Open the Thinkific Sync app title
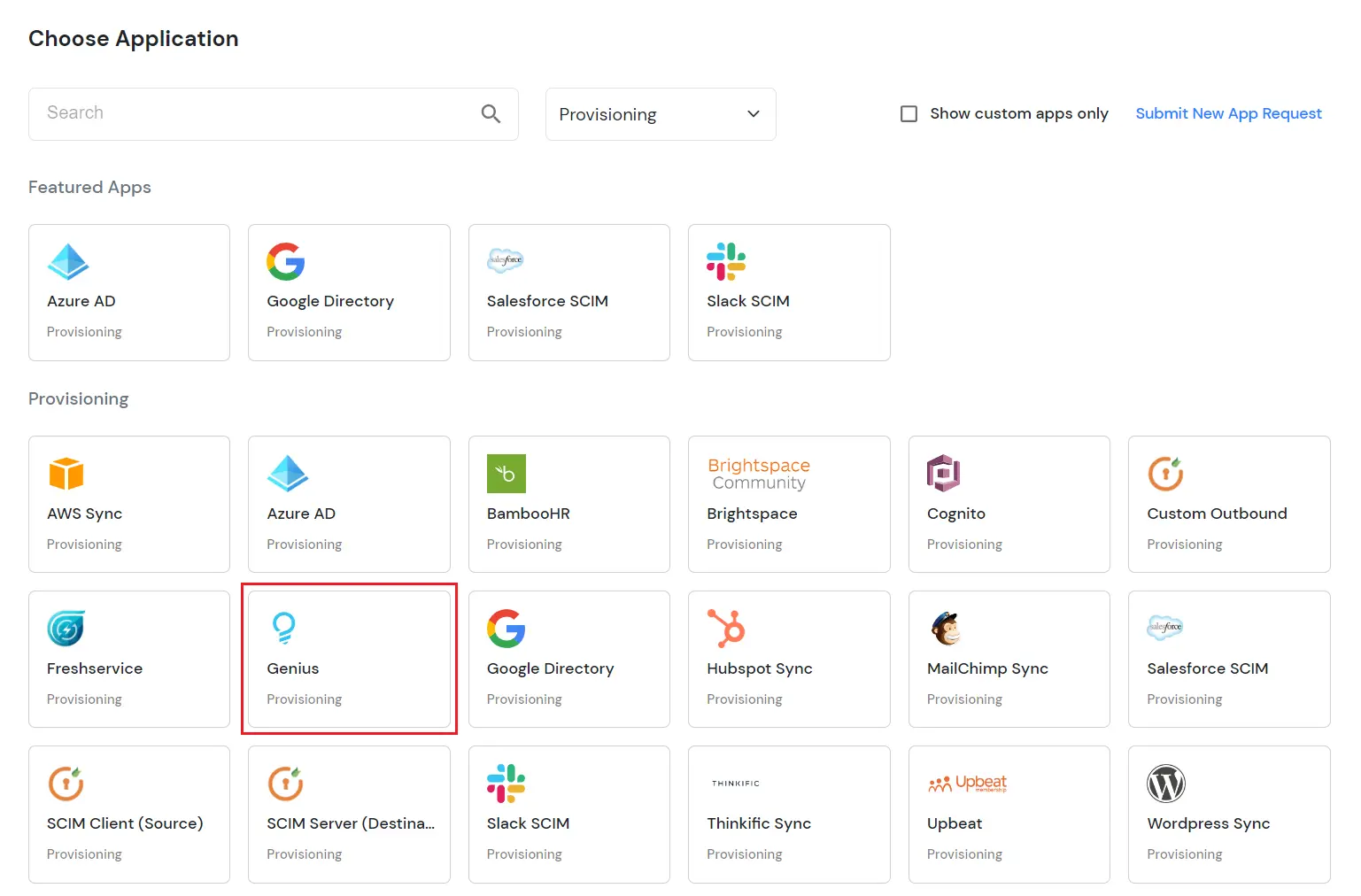 pyautogui.click(x=759, y=823)
